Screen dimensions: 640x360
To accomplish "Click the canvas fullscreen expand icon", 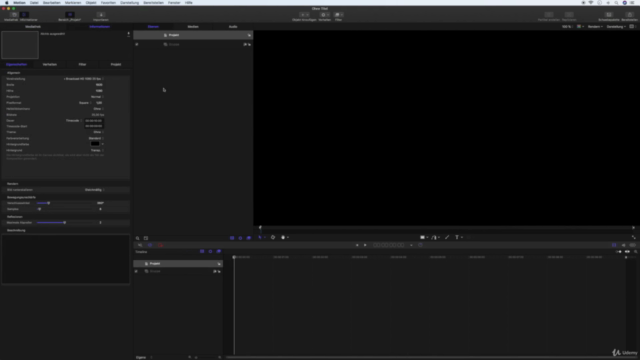I will (633, 237).
